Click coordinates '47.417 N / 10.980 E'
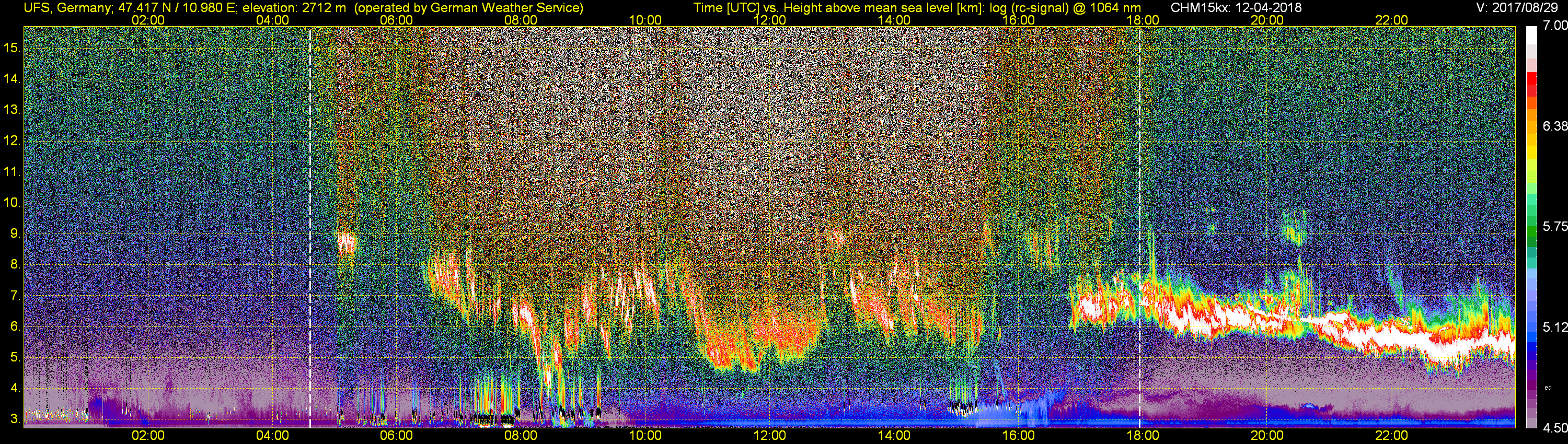Viewport: 1568px width, 444px height. click(x=177, y=8)
